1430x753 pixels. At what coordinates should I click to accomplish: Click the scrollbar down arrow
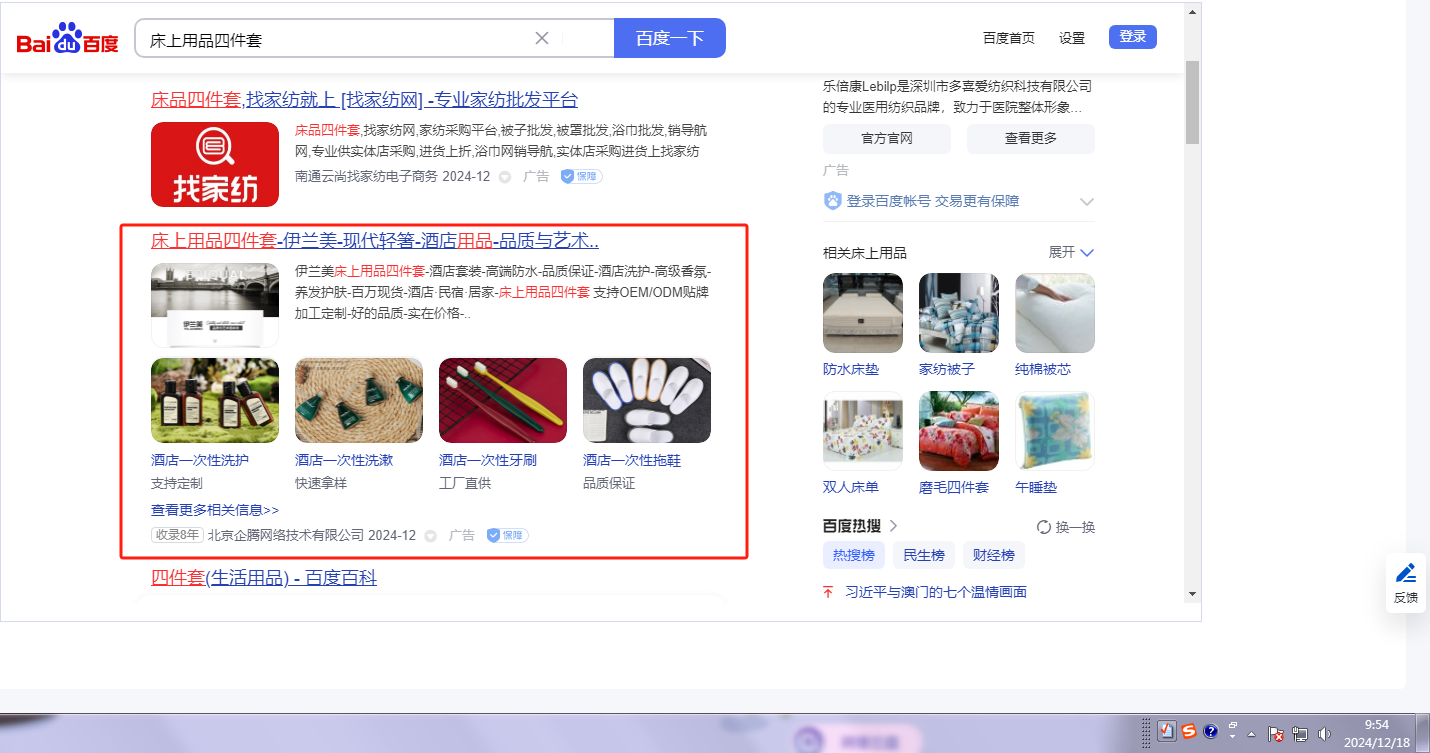[1192, 593]
